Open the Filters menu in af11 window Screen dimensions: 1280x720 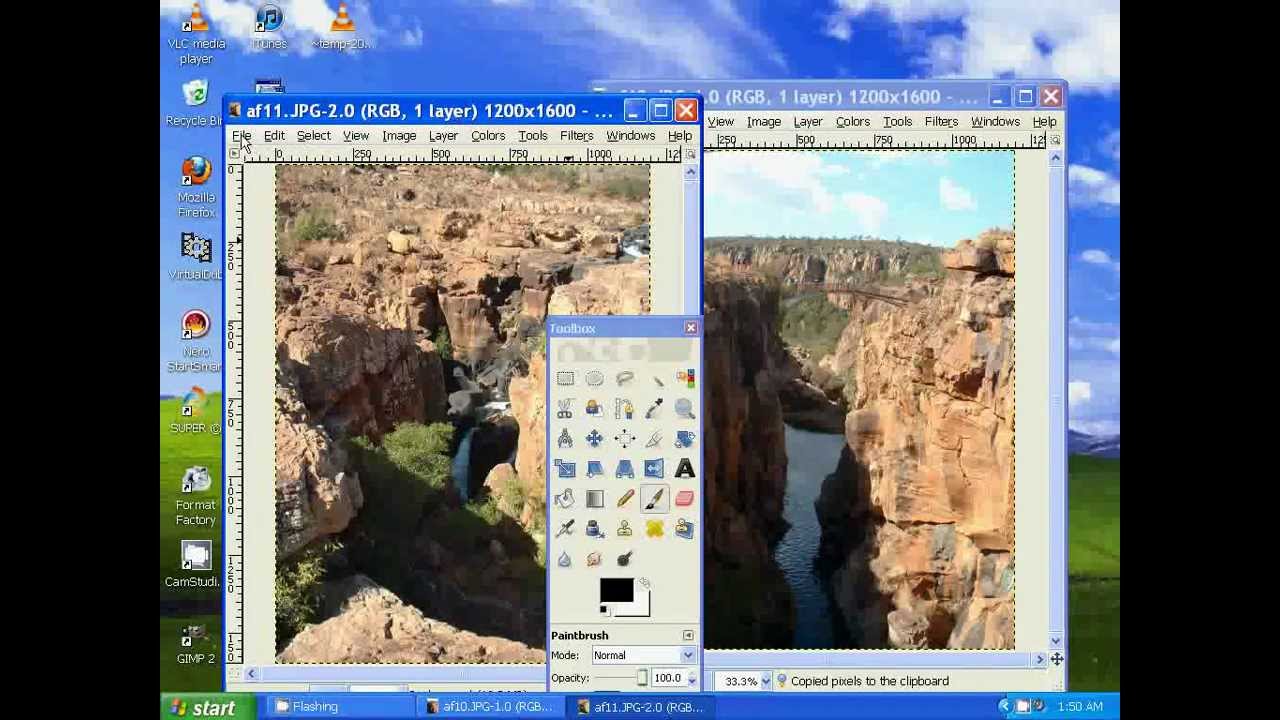pyautogui.click(x=576, y=136)
